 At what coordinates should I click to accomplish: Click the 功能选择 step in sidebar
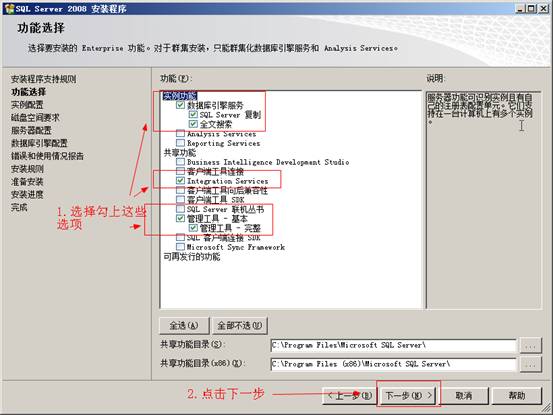click(x=29, y=92)
